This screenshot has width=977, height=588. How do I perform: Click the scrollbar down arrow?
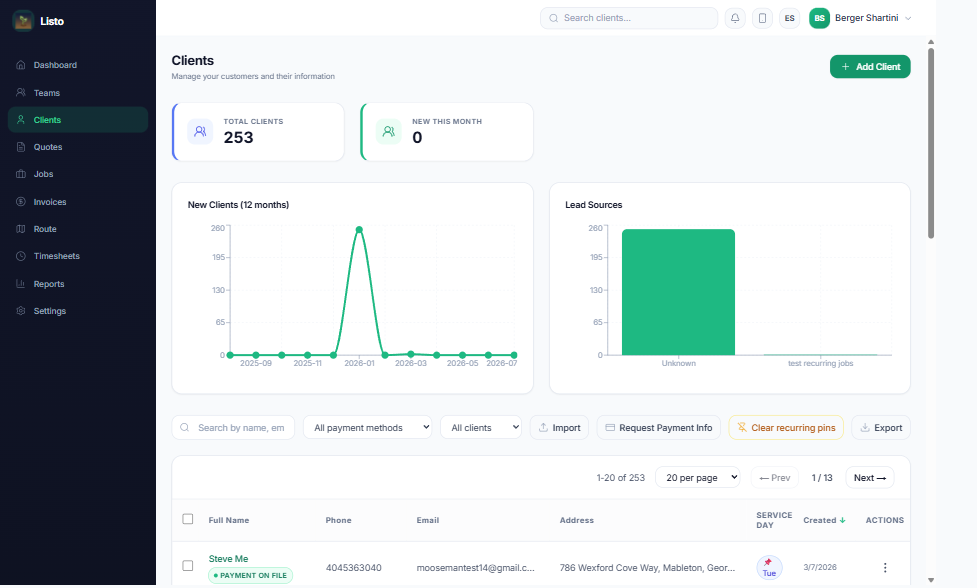(x=931, y=580)
